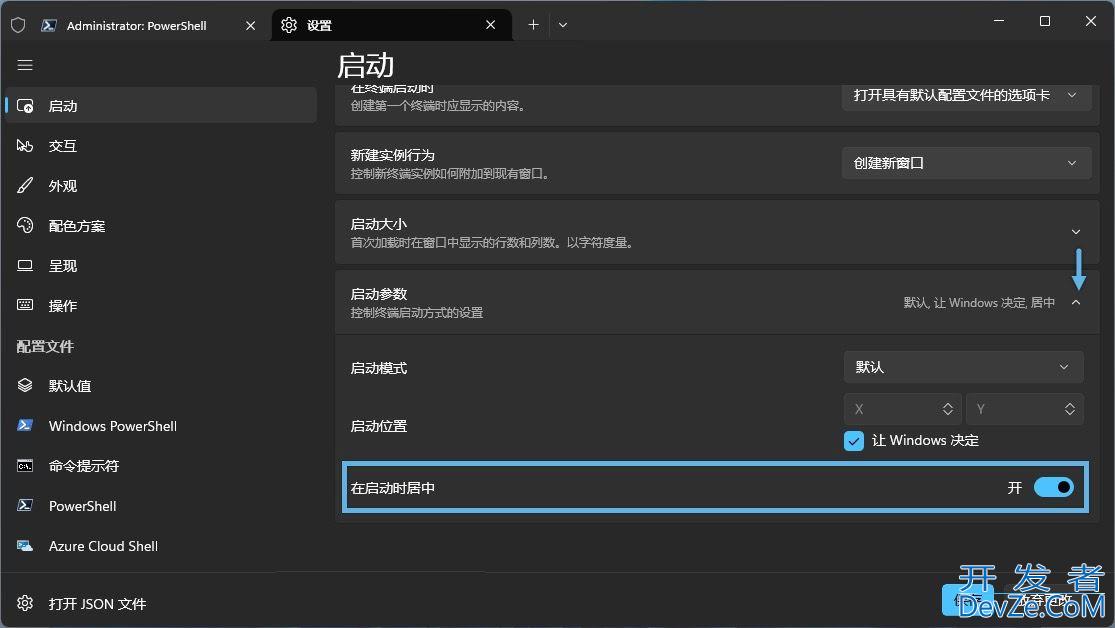Viewport: 1115px width, 628px height.
Task: Select 呈现 in the sidebar
Action: pyautogui.click(x=161, y=265)
